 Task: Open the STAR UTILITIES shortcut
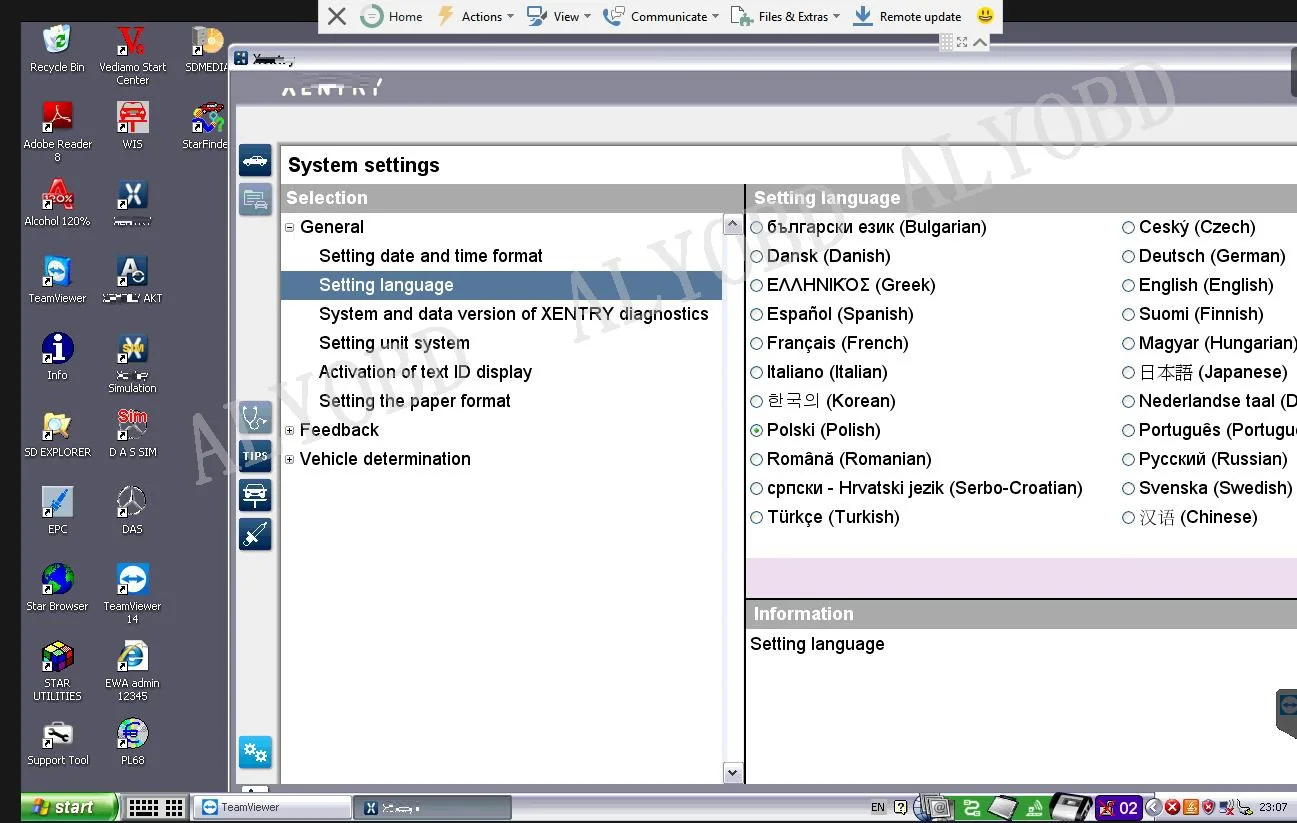[57, 671]
